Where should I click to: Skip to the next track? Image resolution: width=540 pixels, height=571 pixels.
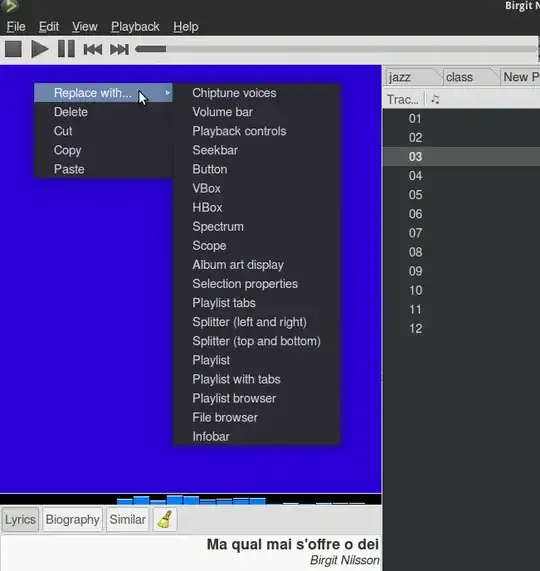(x=119, y=49)
